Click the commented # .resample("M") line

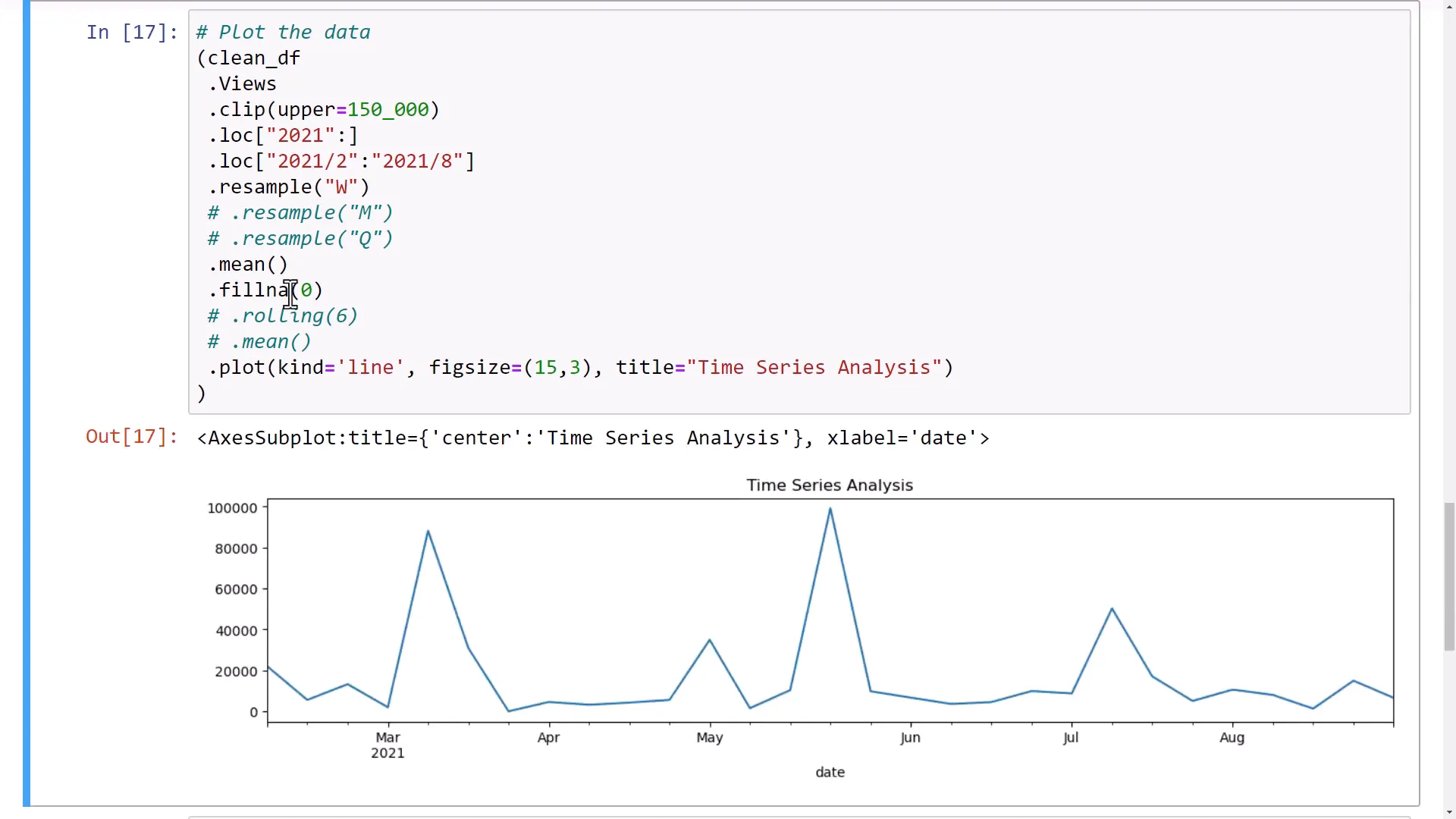click(x=299, y=212)
